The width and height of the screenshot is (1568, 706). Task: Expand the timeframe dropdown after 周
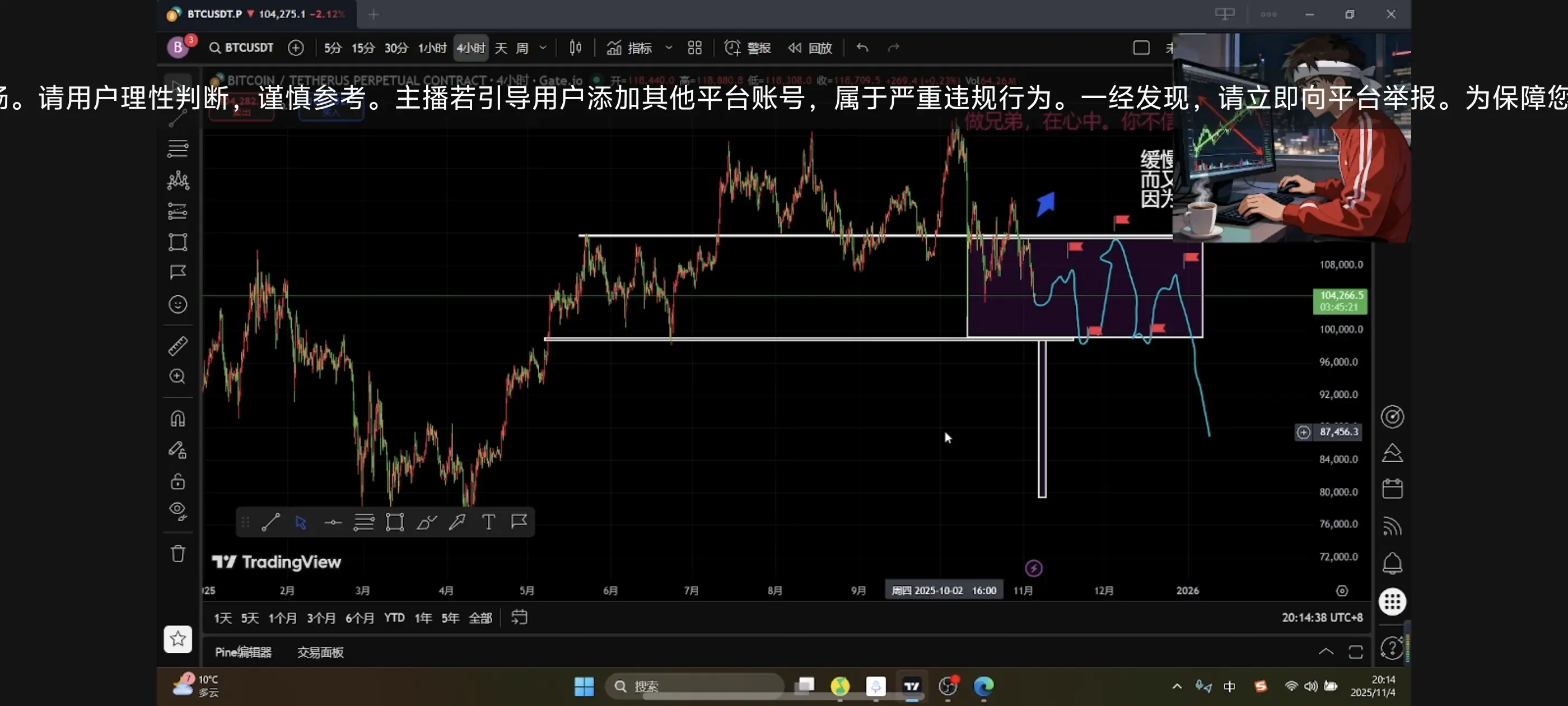click(x=543, y=48)
